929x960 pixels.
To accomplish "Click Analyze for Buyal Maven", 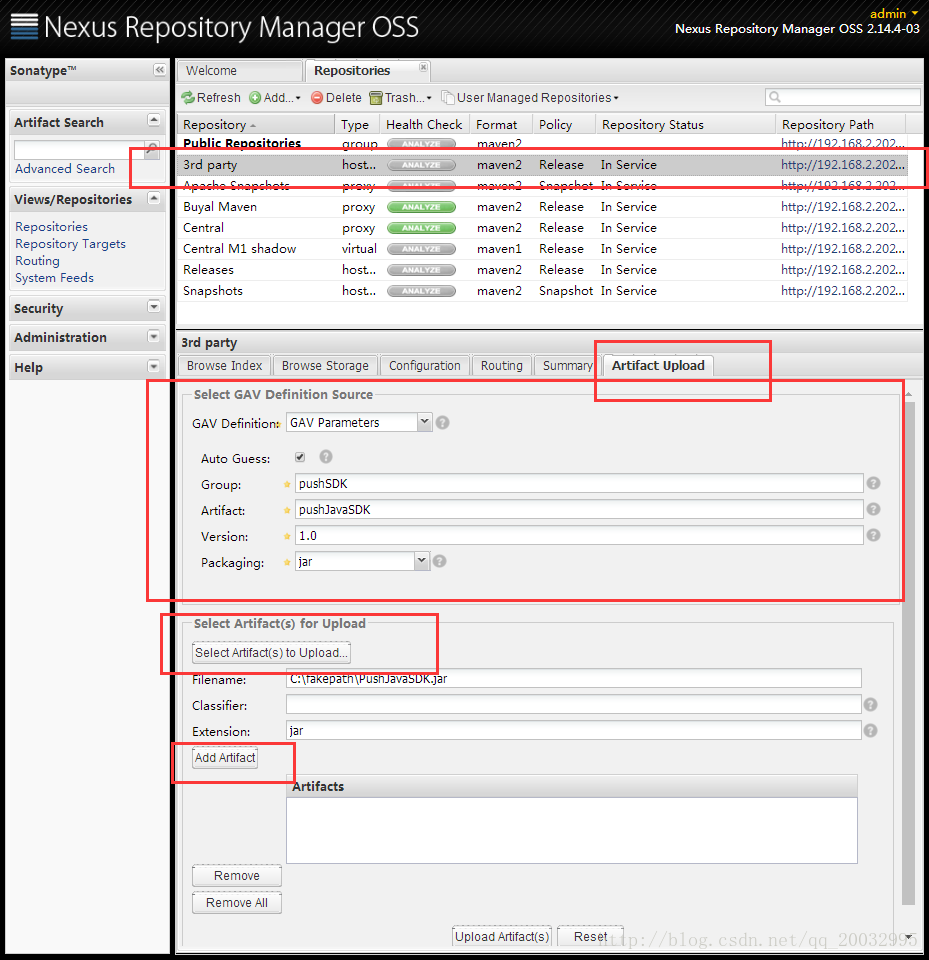I will [421, 207].
